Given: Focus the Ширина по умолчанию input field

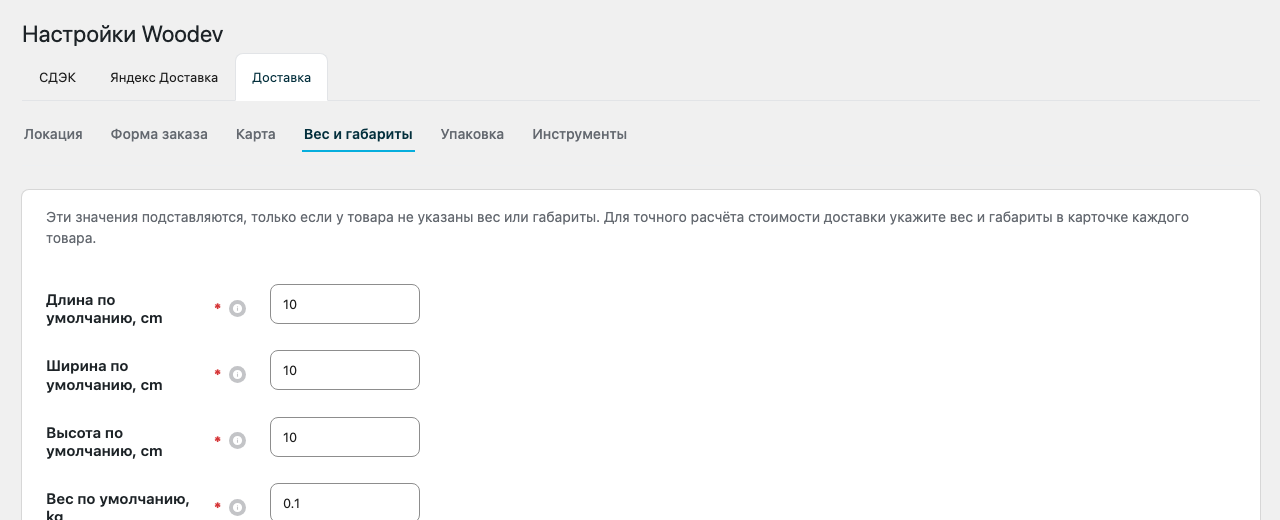Looking at the screenshot, I should 345,370.
